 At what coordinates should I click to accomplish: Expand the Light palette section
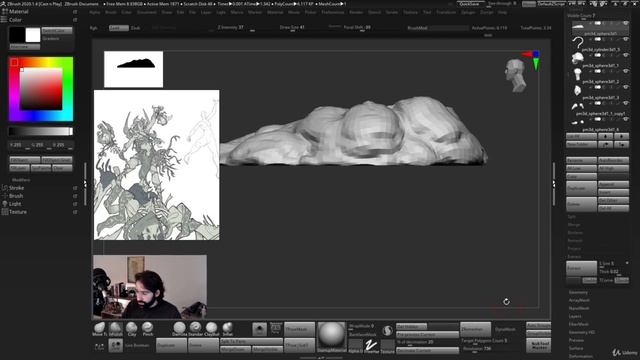[15, 204]
